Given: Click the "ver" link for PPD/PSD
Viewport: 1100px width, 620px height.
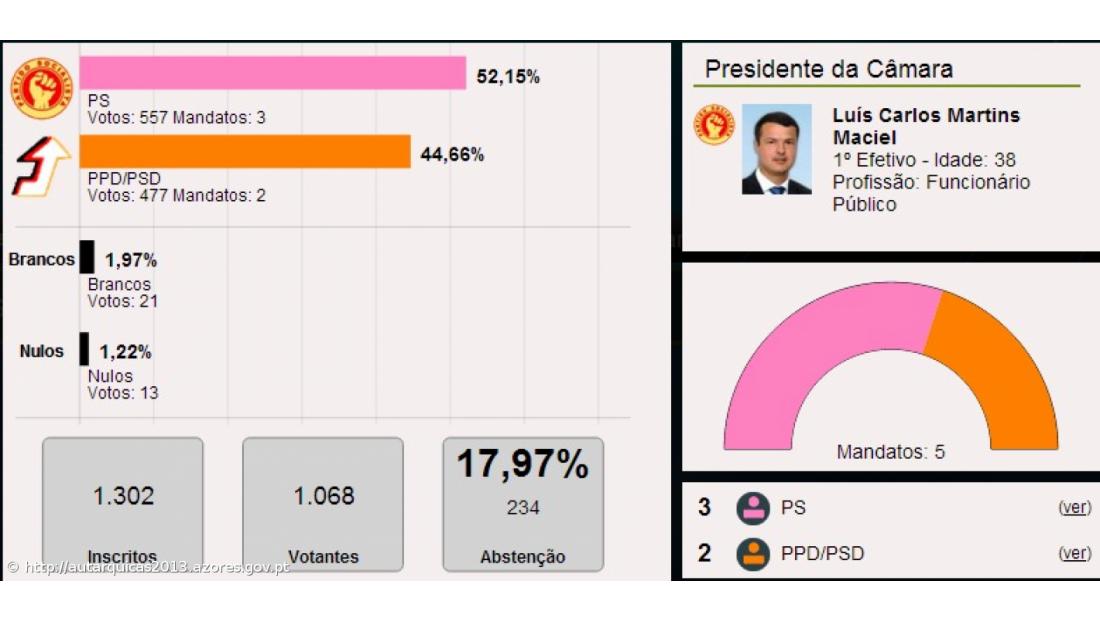Looking at the screenshot, I should point(1074,554).
